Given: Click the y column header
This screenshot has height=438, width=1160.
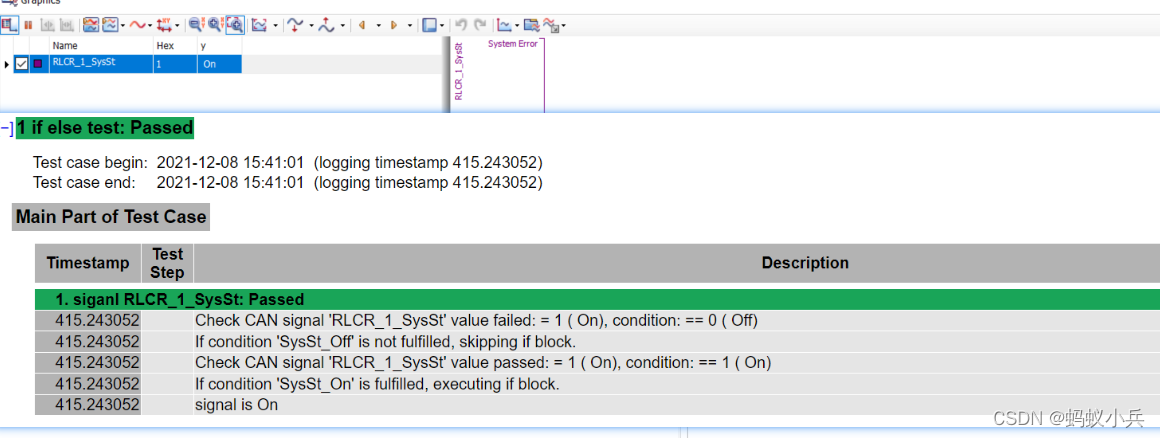Looking at the screenshot, I should tap(219, 45).
